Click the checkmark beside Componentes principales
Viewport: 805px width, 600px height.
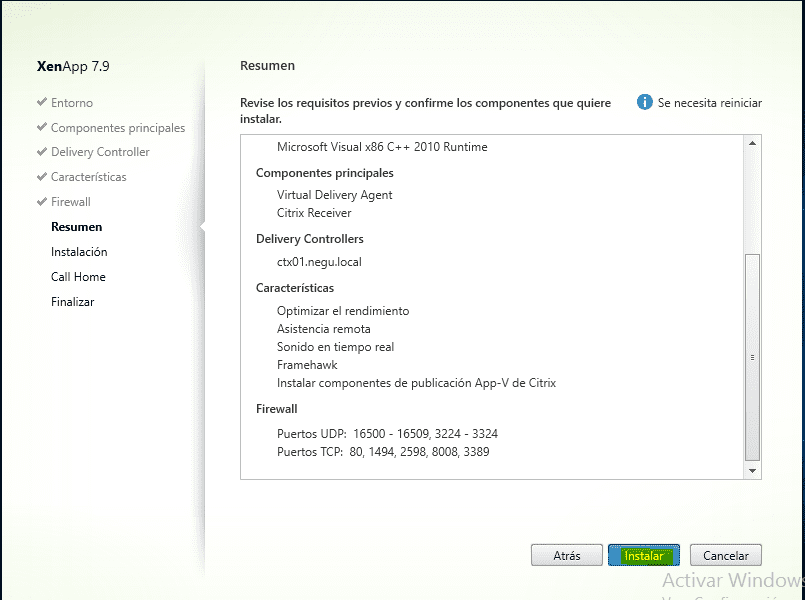pyautogui.click(x=43, y=128)
